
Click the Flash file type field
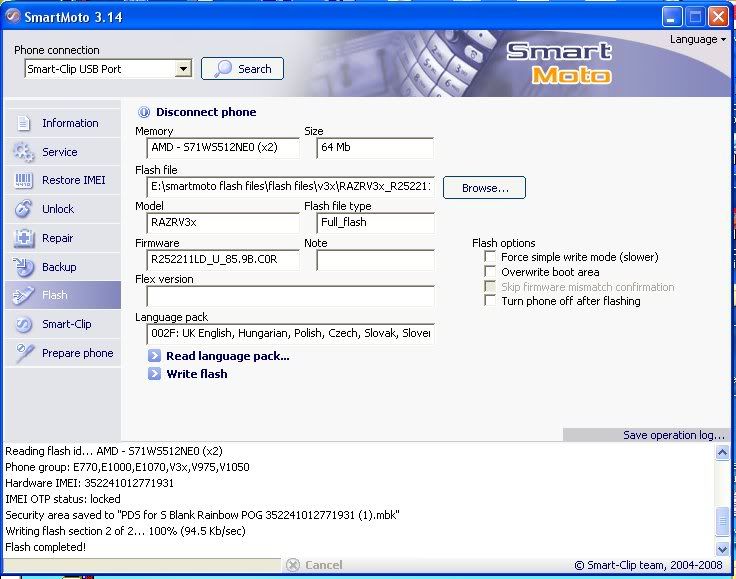(375, 223)
